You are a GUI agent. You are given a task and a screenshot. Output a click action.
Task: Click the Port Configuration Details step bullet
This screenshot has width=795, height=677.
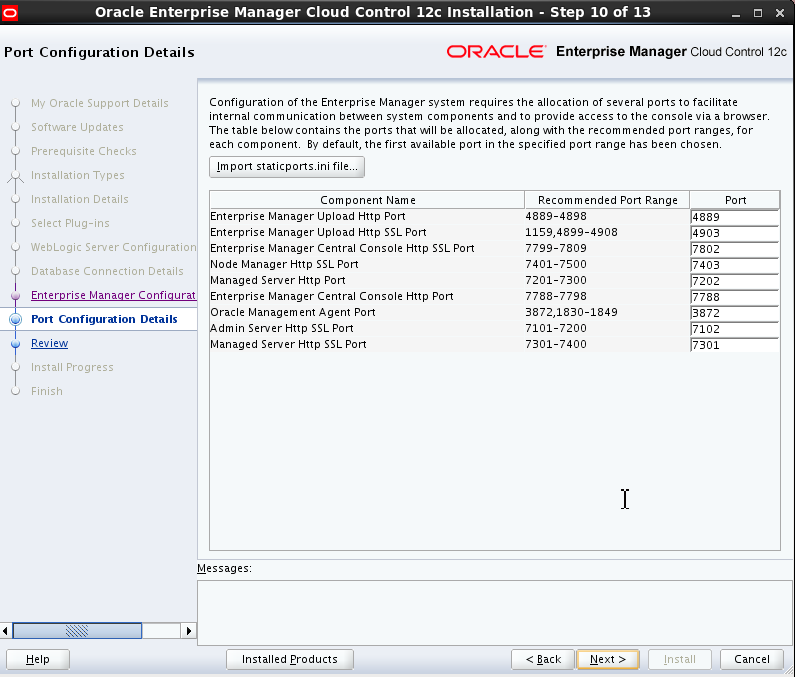click(x=16, y=319)
